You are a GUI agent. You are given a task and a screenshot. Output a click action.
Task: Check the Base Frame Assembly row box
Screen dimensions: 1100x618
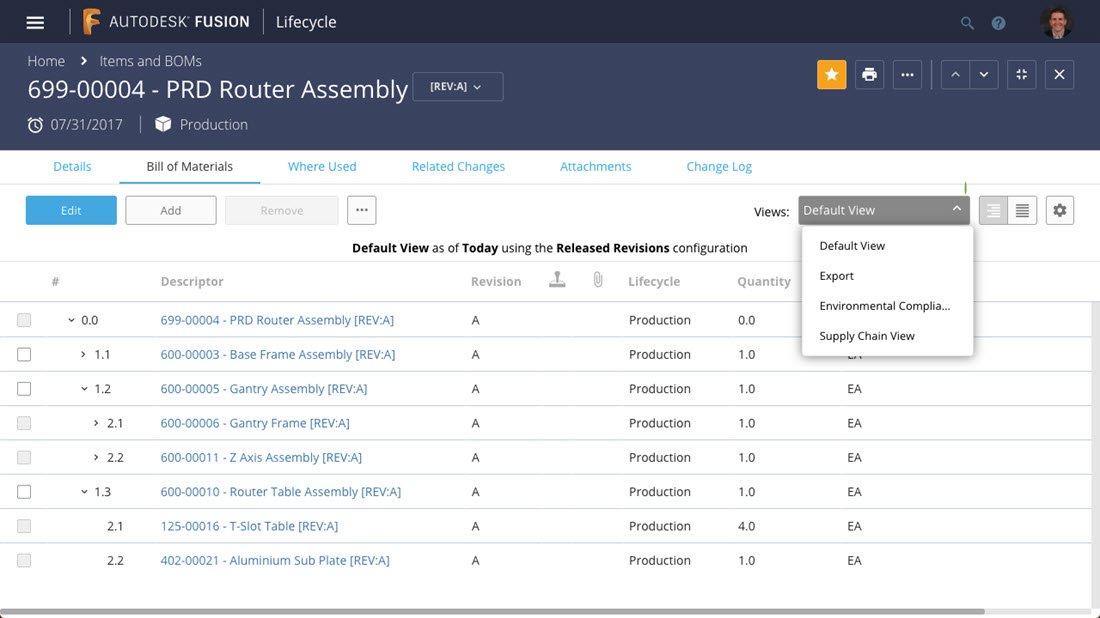pos(24,354)
